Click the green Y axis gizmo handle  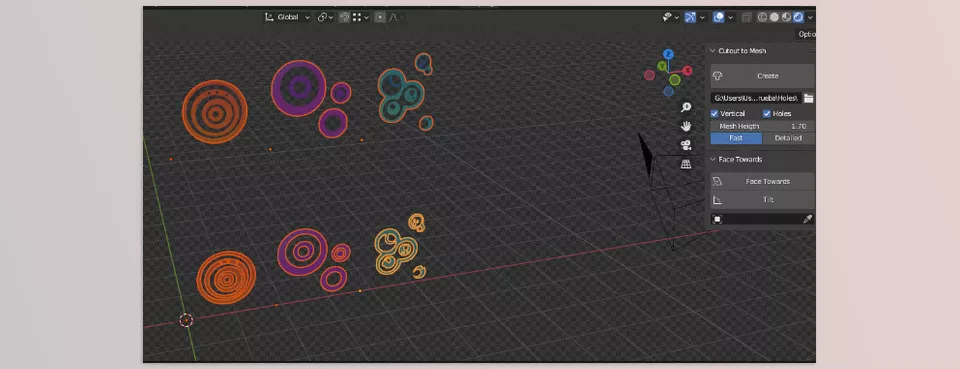pos(662,65)
